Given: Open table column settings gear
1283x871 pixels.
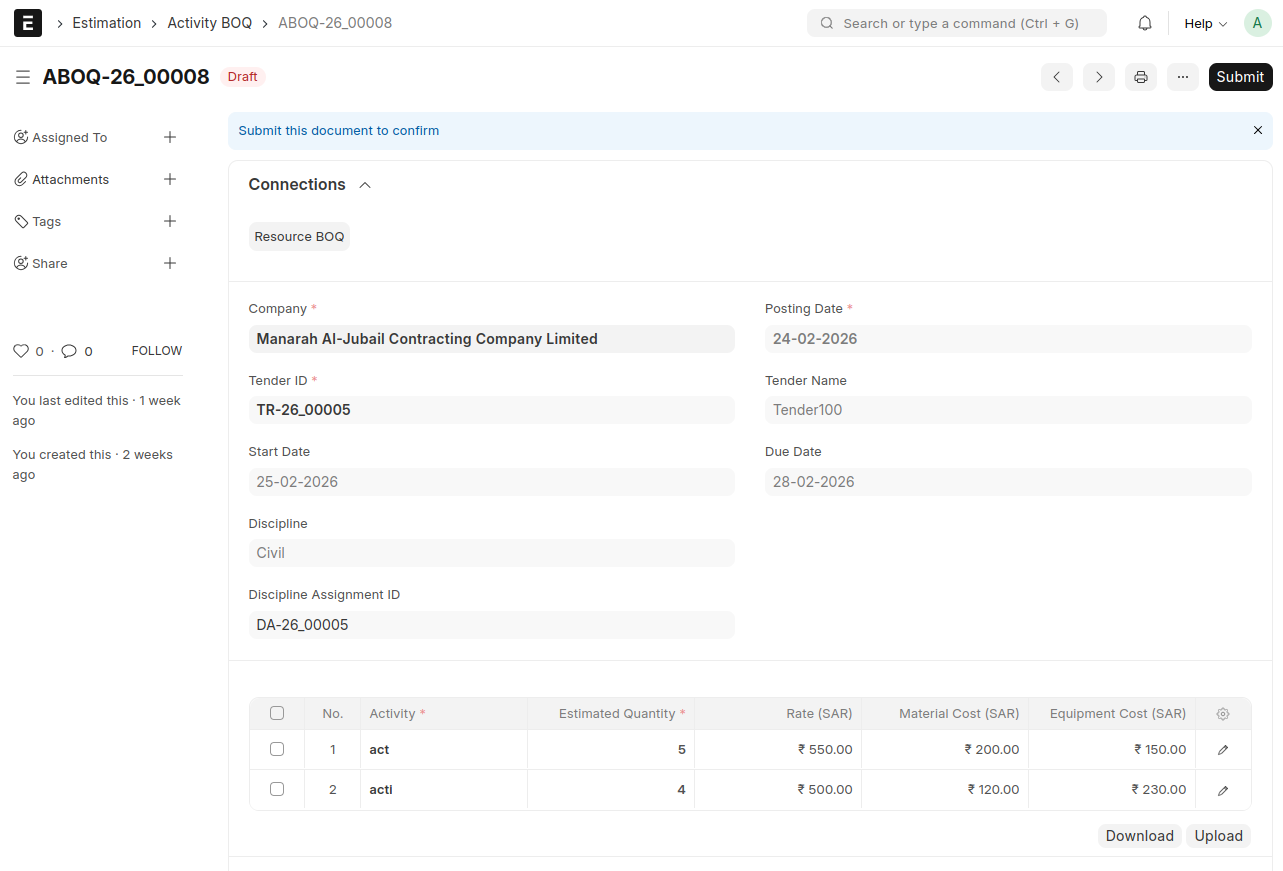Looking at the screenshot, I should 1223,714.
